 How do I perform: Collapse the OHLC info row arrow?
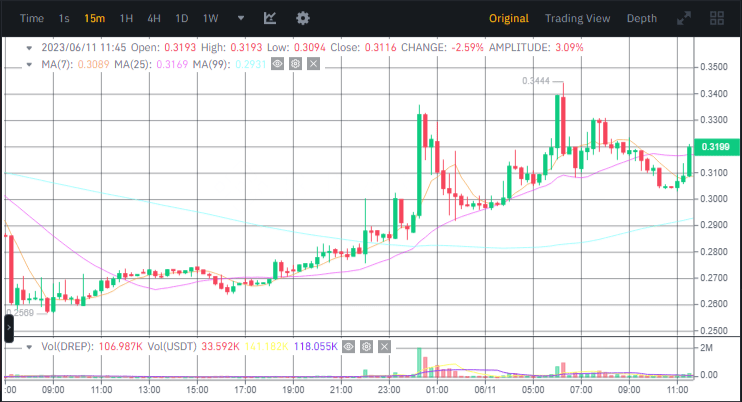[29, 48]
